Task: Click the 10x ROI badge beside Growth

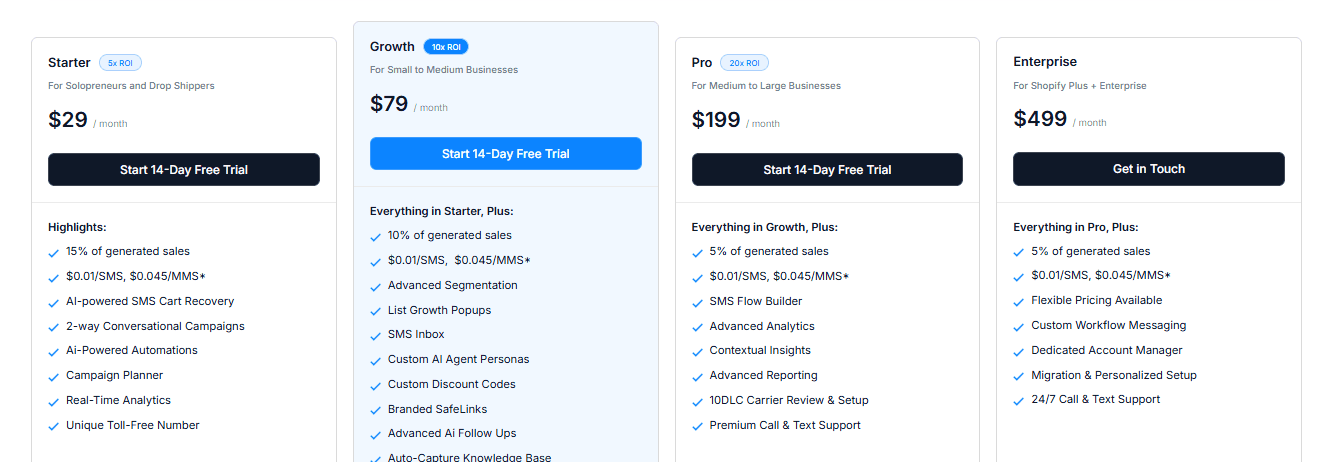Action: point(446,47)
